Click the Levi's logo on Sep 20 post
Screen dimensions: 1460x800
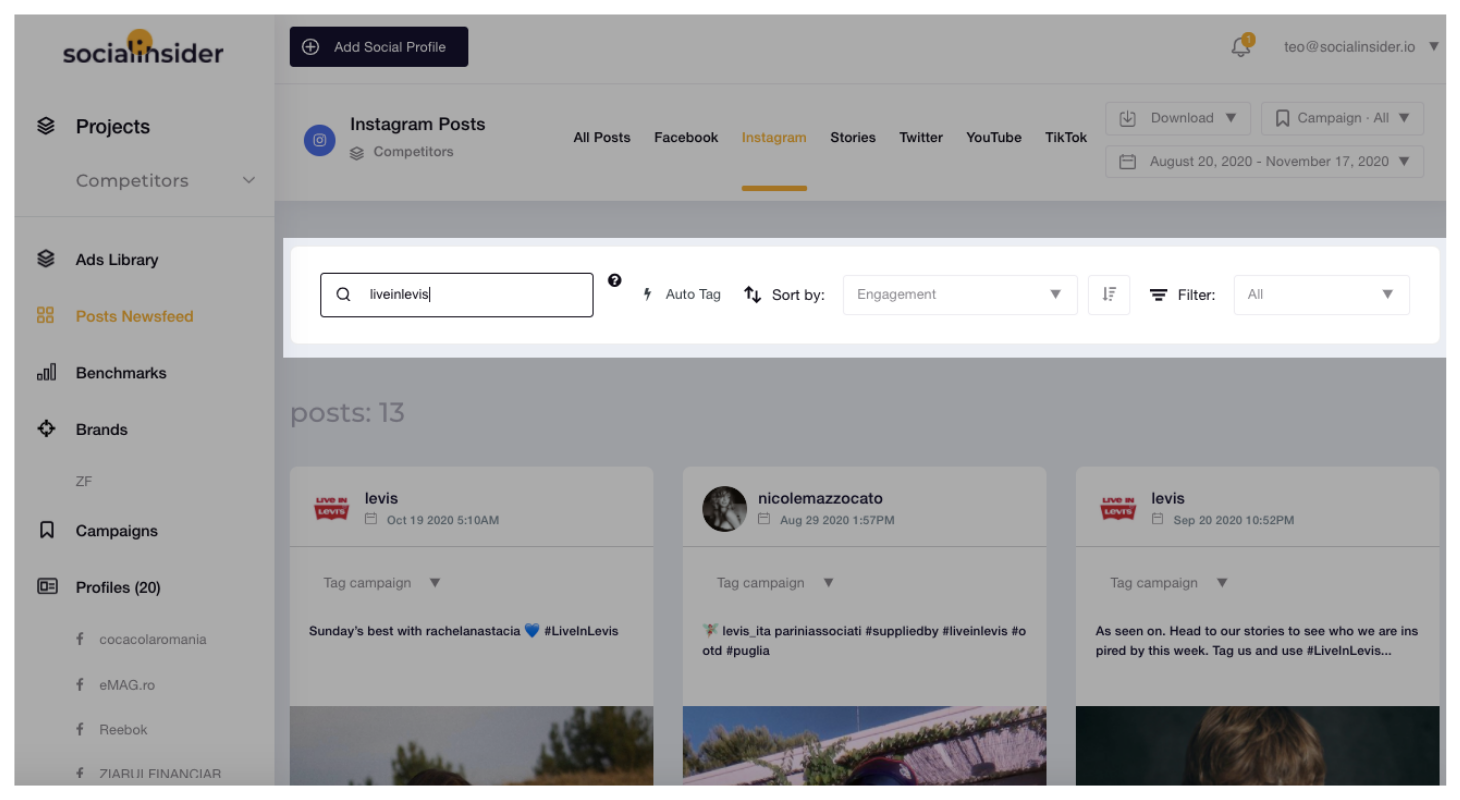1118,508
